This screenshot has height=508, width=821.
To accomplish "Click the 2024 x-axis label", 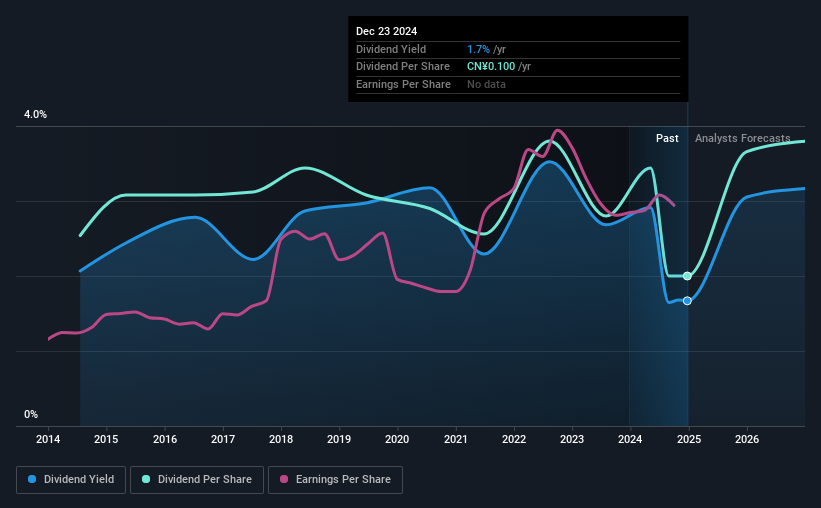I will (x=630, y=439).
